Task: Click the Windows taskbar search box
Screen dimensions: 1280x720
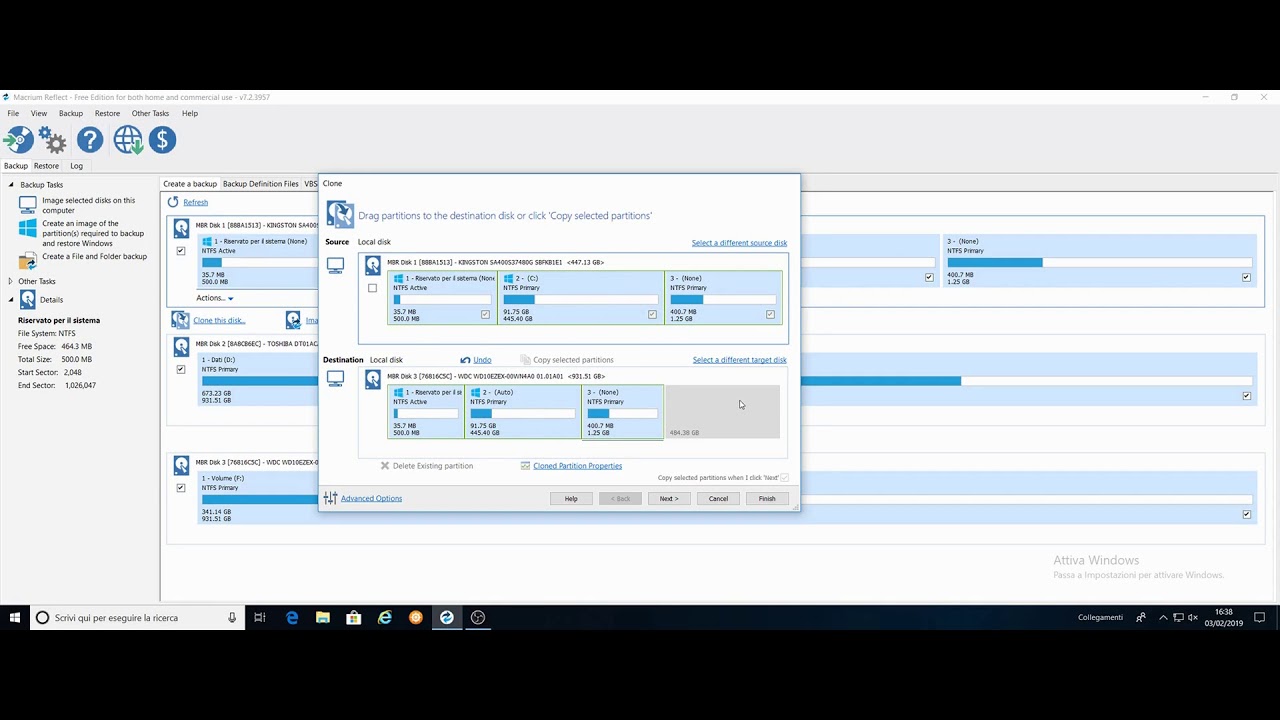Action: [x=137, y=618]
